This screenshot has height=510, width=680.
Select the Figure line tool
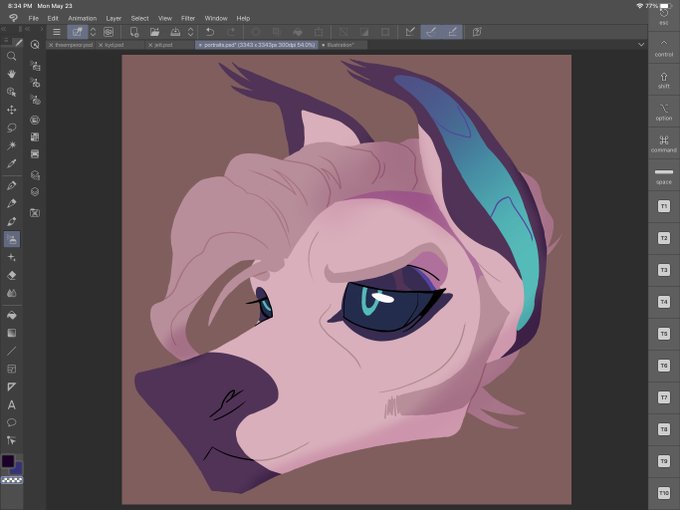12,351
